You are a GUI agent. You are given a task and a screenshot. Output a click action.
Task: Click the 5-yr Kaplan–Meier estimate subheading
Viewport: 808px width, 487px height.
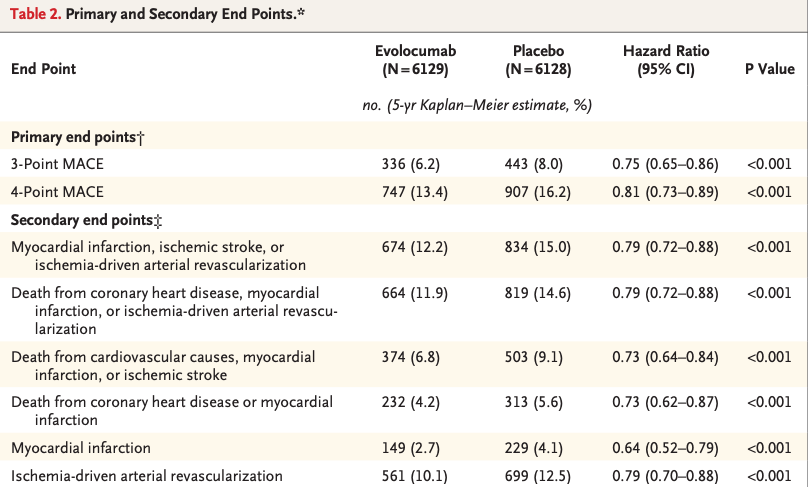point(476,106)
